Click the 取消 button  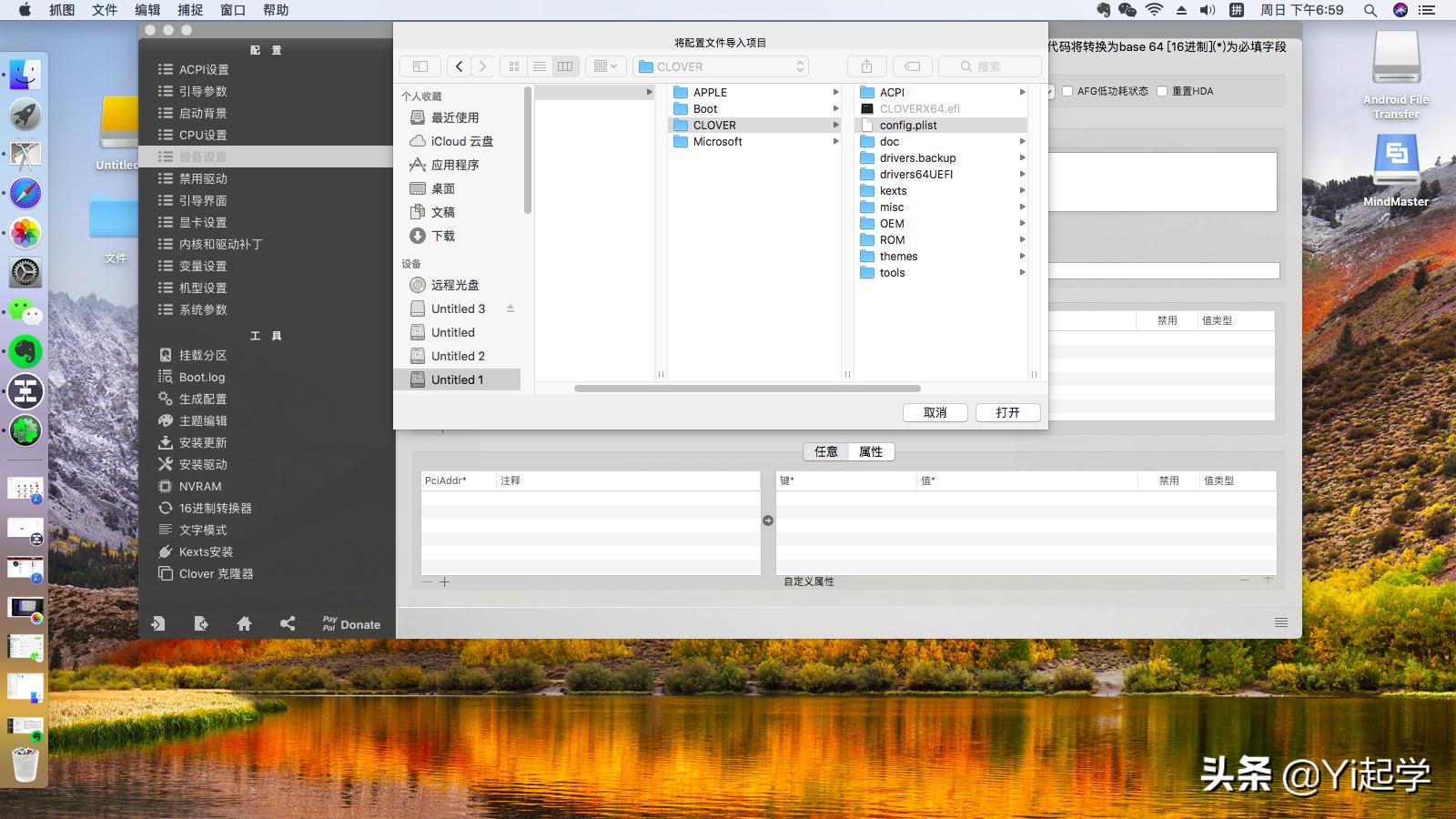coord(935,412)
